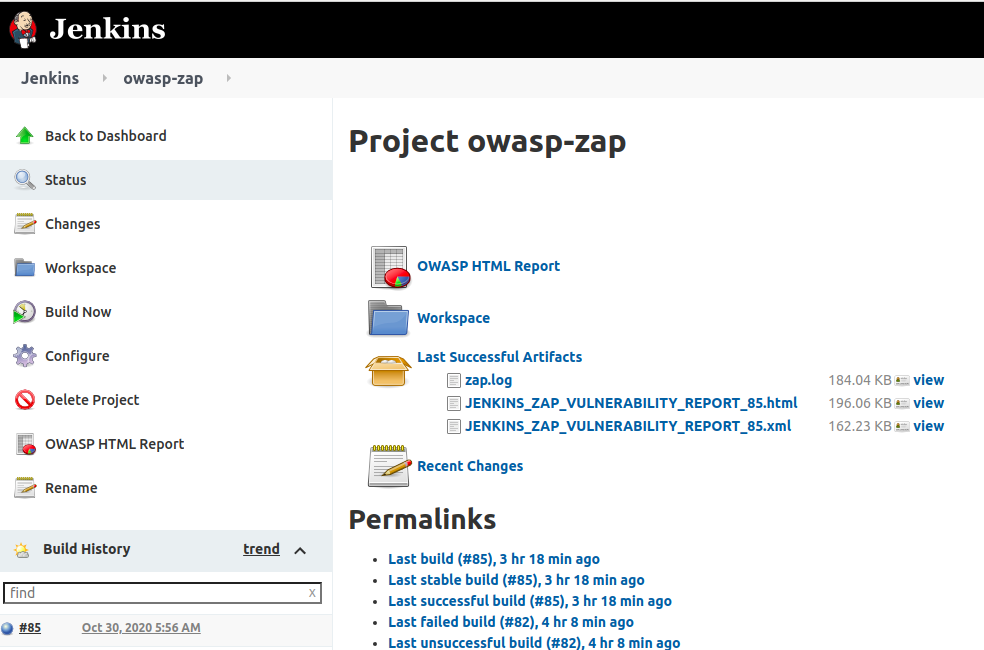Viewport: 984px width, 650px height.
Task: Click the Jenkins title text in header
Action: click(107, 29)
